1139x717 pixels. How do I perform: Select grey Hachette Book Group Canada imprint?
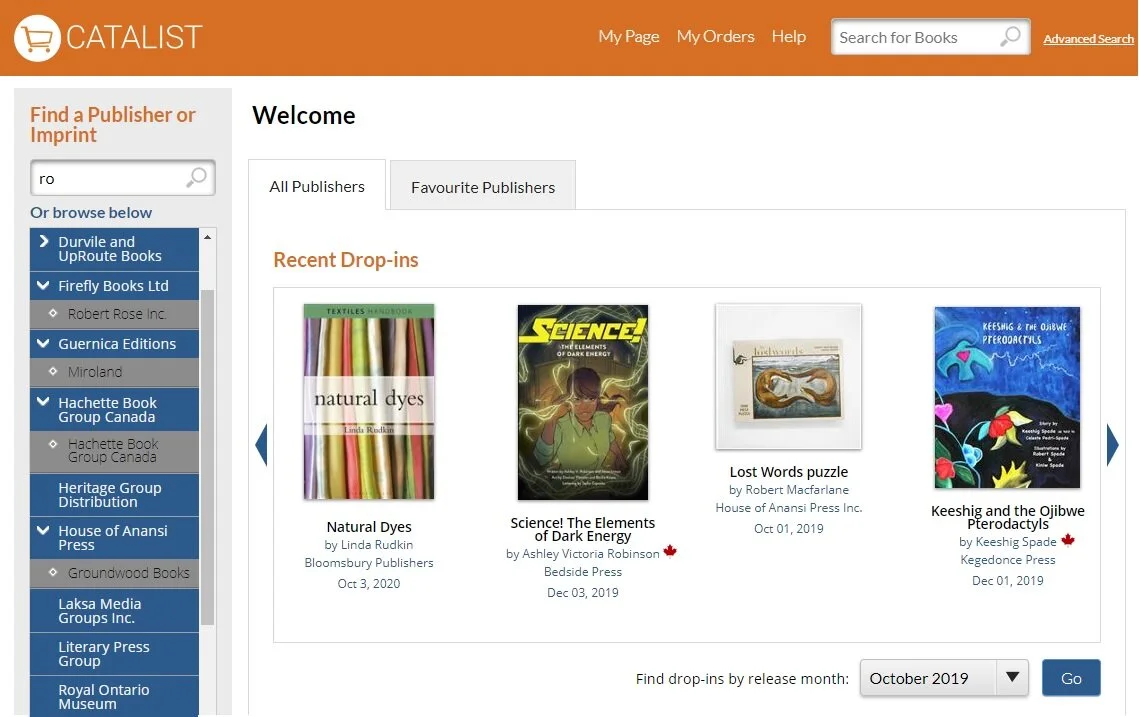coord(114,450)
